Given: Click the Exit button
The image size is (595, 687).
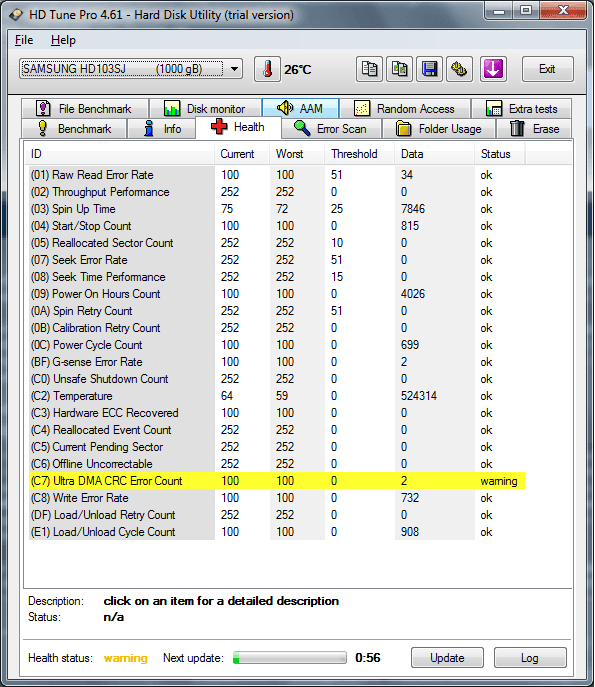Looking at the screenshot, I should [548, 69].
